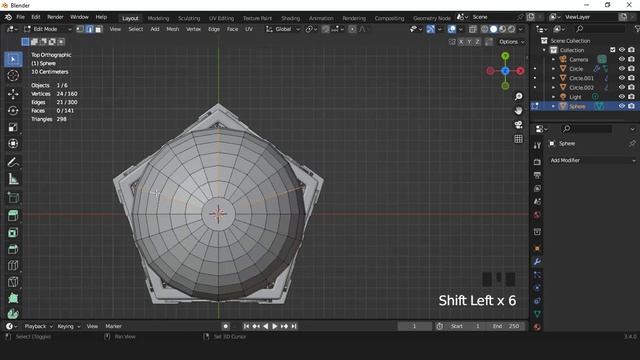Activate the Rotate tool

[13, 111]
